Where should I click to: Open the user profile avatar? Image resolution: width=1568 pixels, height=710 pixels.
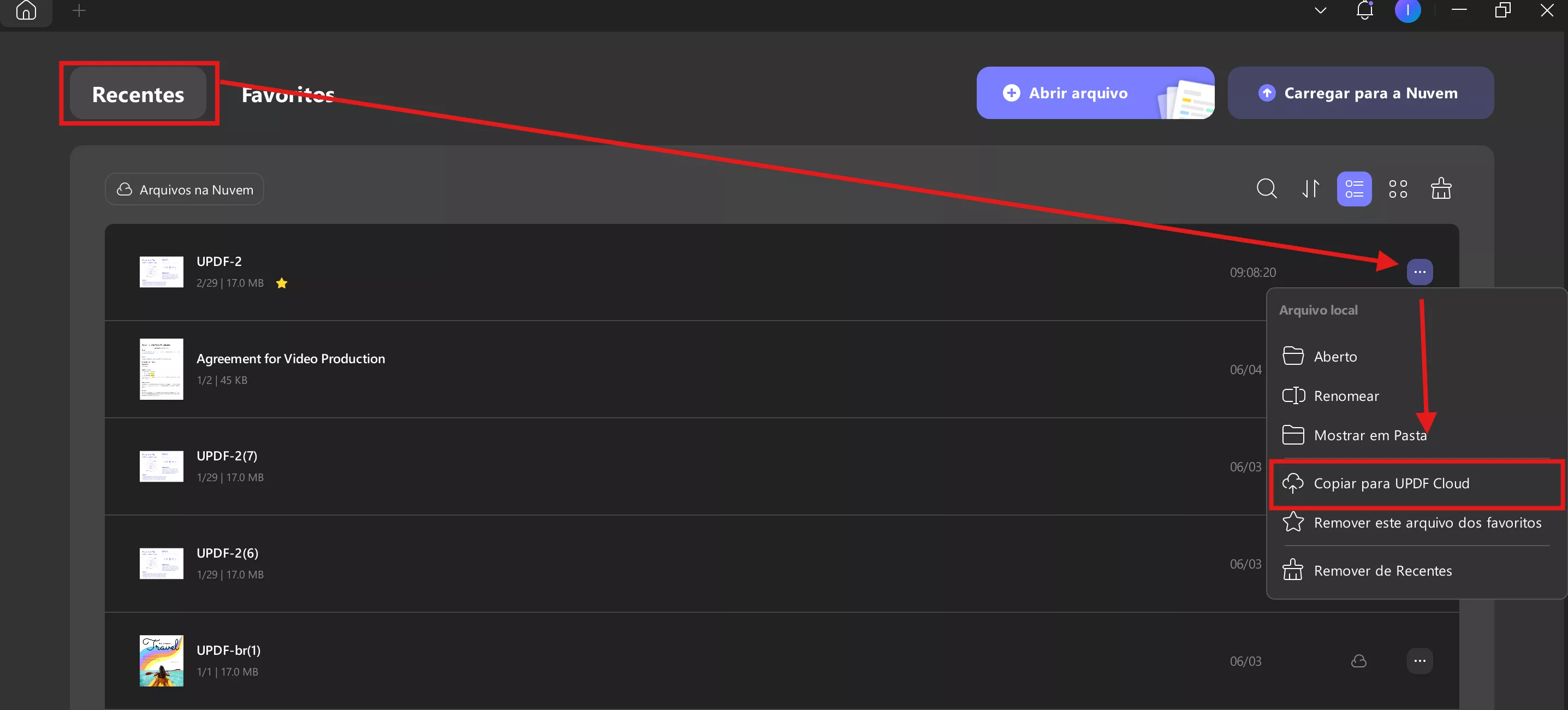(1407, 10)
